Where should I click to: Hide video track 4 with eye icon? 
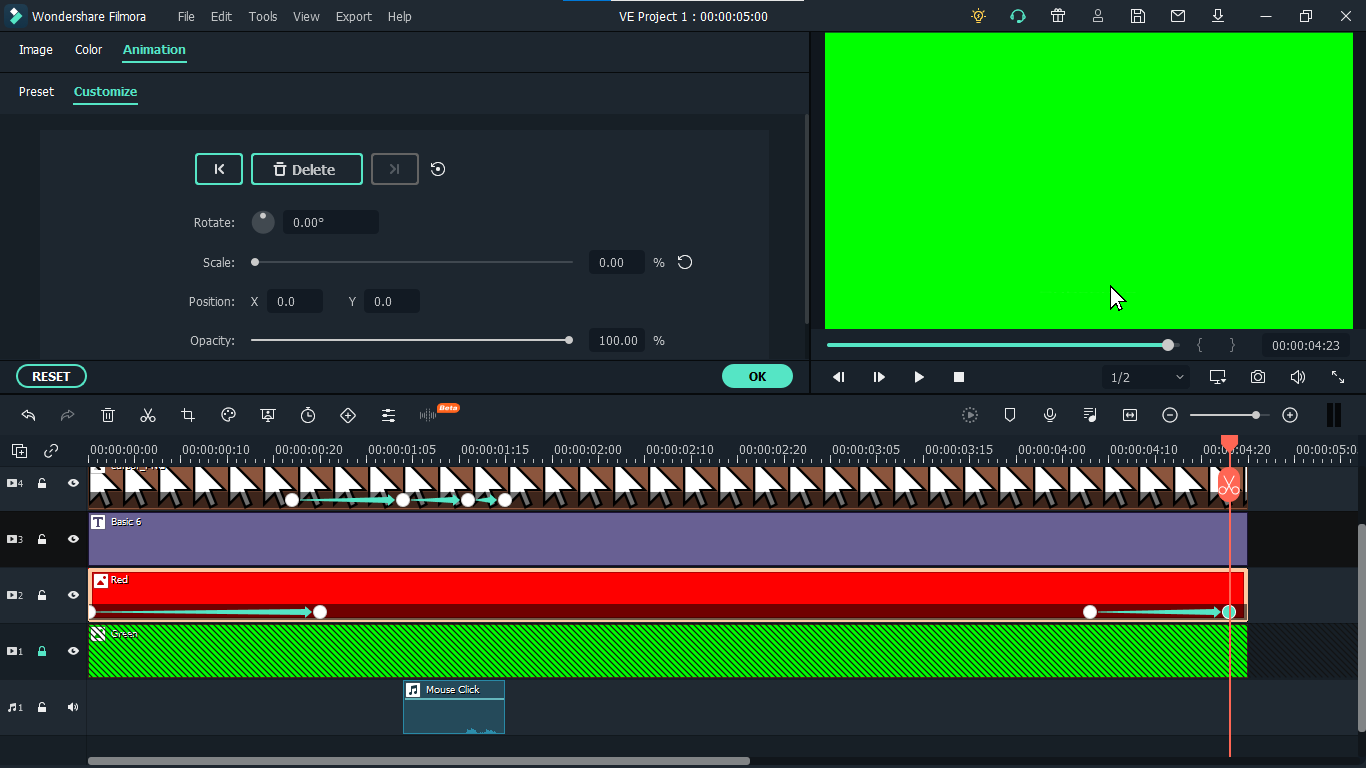point(73,483)
